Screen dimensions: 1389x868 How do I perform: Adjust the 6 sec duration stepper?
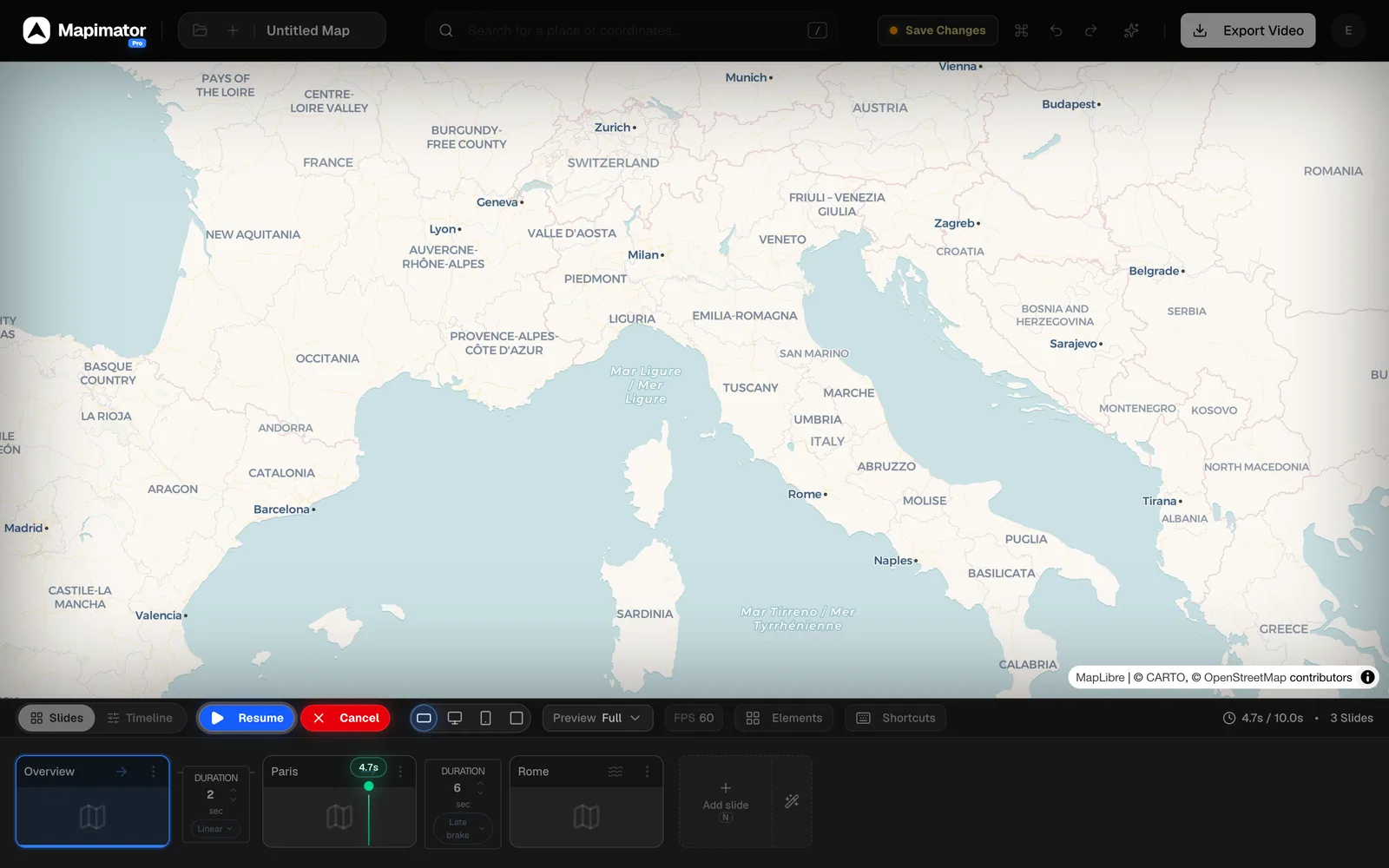[x=480, y=788]
